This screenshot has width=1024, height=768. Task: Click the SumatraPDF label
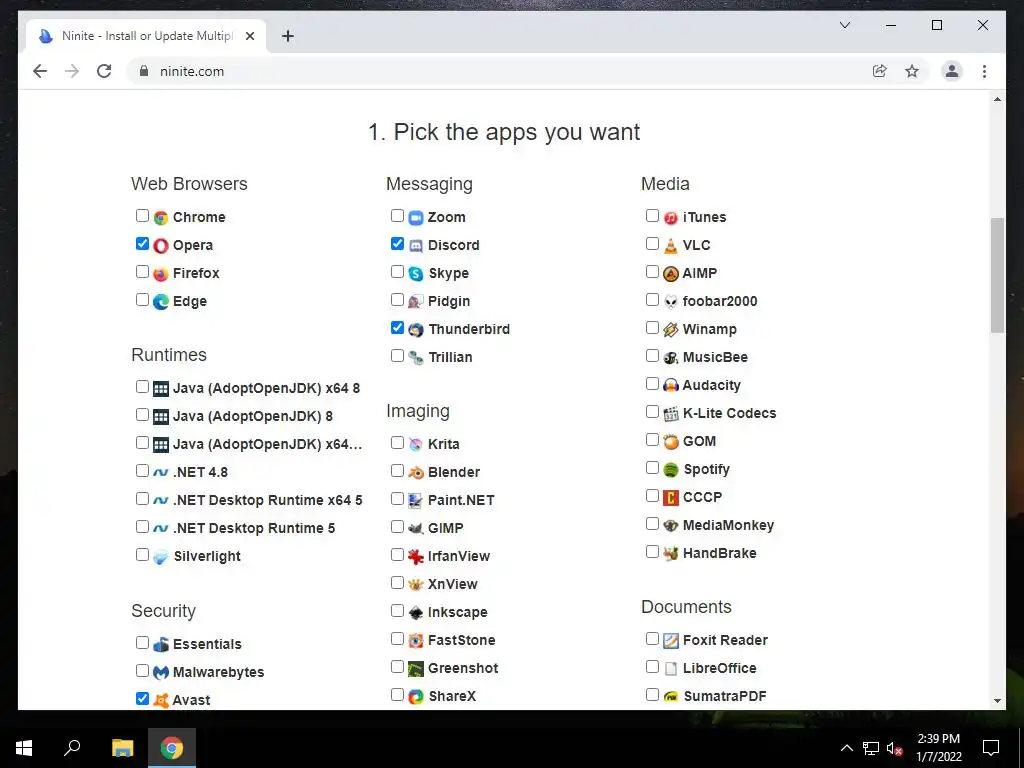725,696
